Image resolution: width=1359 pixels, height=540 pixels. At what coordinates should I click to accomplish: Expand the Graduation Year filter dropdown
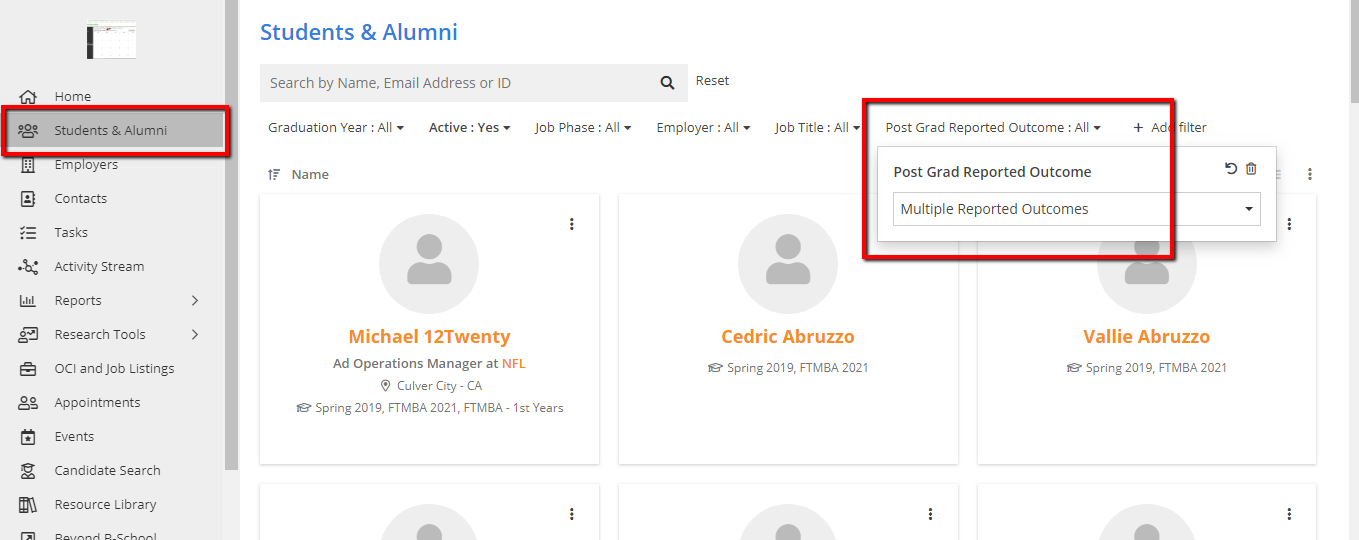[x=336, y=128]
